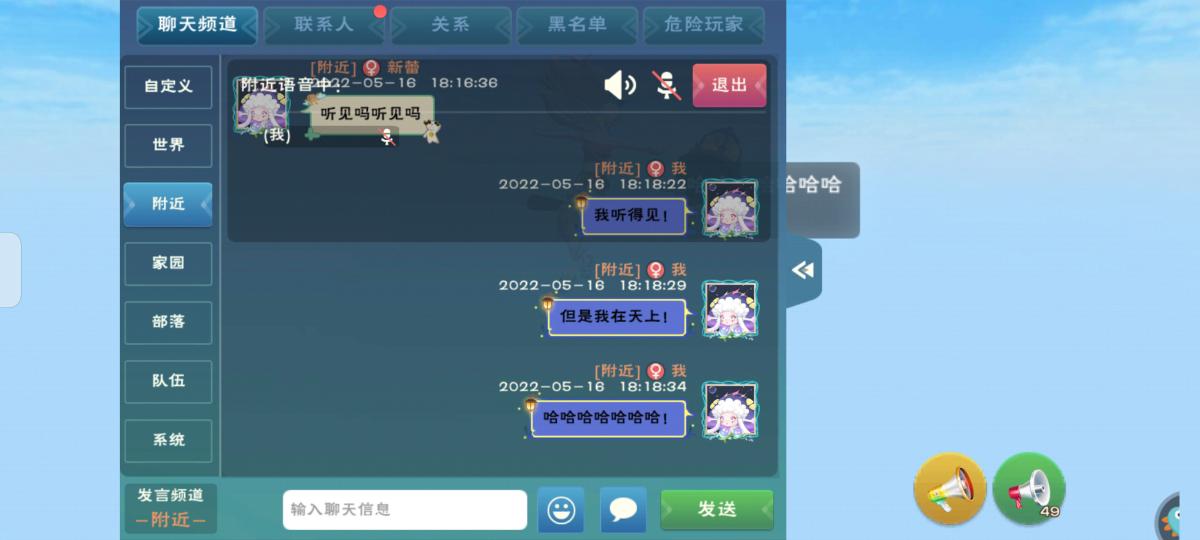Click the yellow megaphone button
Screen dimensions: 1200x540
(x=950, y=489)
